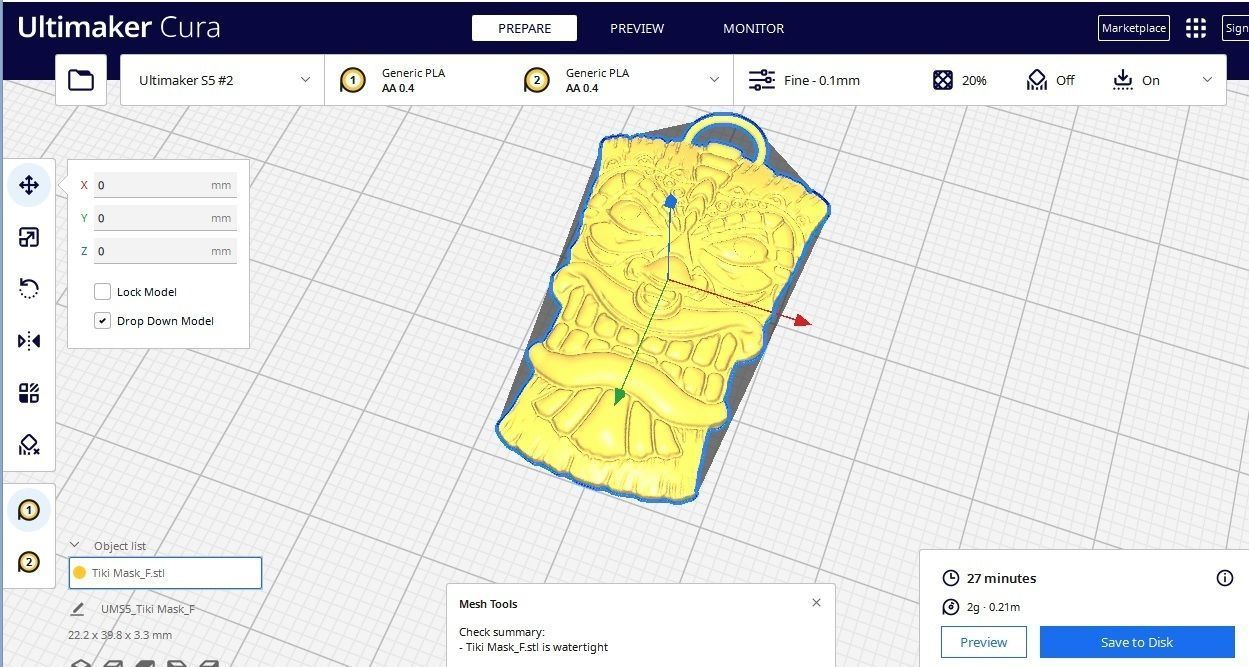Click the print time info icon
The height and width of the screenshot is (667, 1249).
tap(1224, 578)
